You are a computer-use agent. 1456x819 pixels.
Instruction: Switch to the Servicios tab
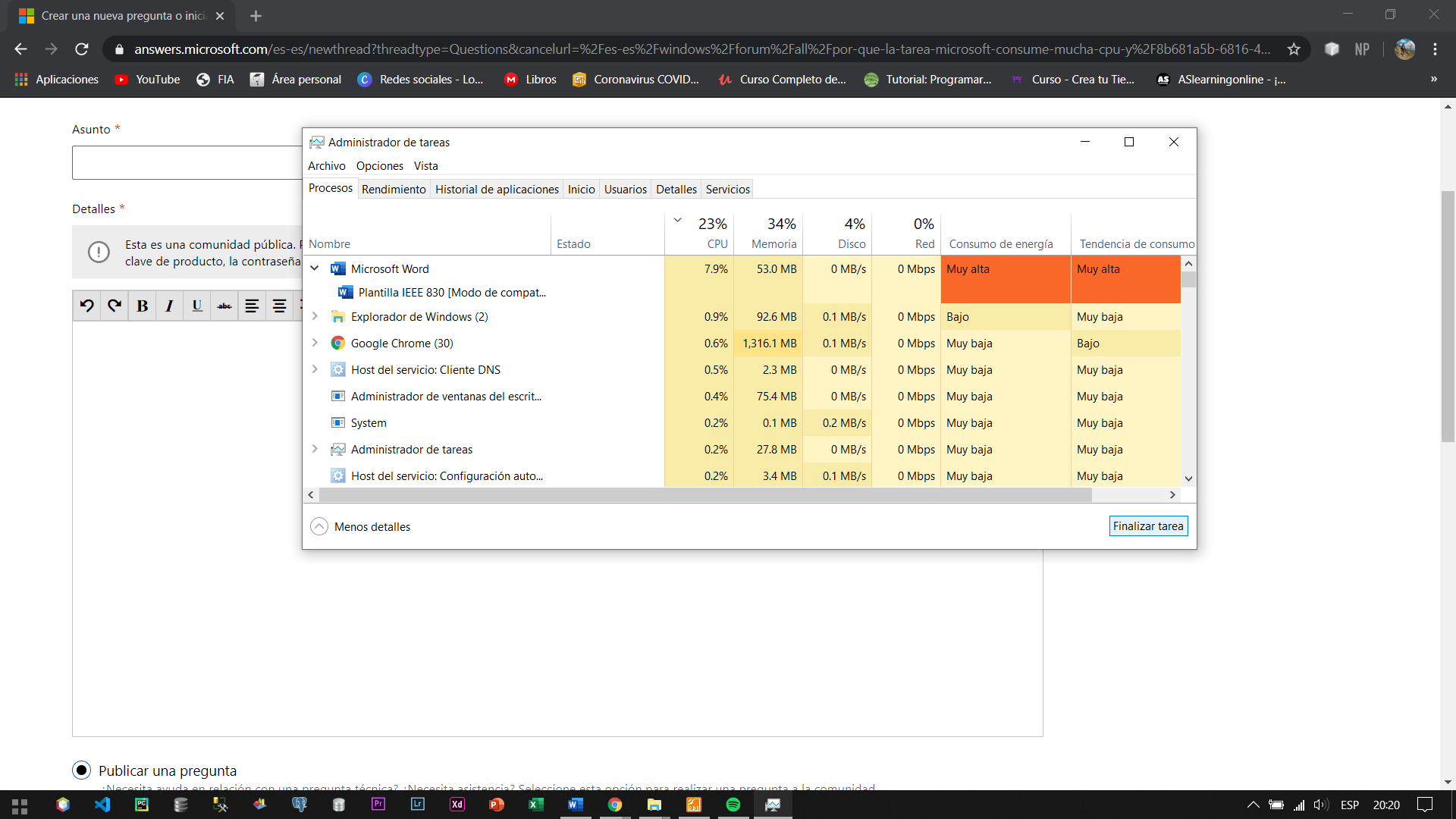(728, 190)
